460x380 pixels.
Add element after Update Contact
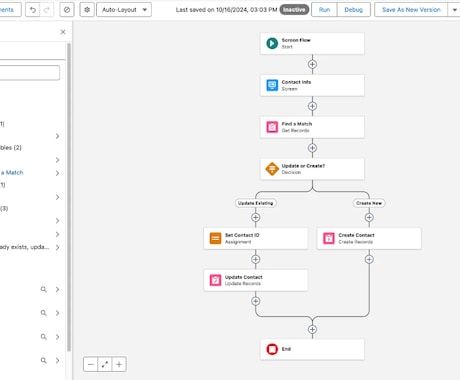tap(256, 301)
